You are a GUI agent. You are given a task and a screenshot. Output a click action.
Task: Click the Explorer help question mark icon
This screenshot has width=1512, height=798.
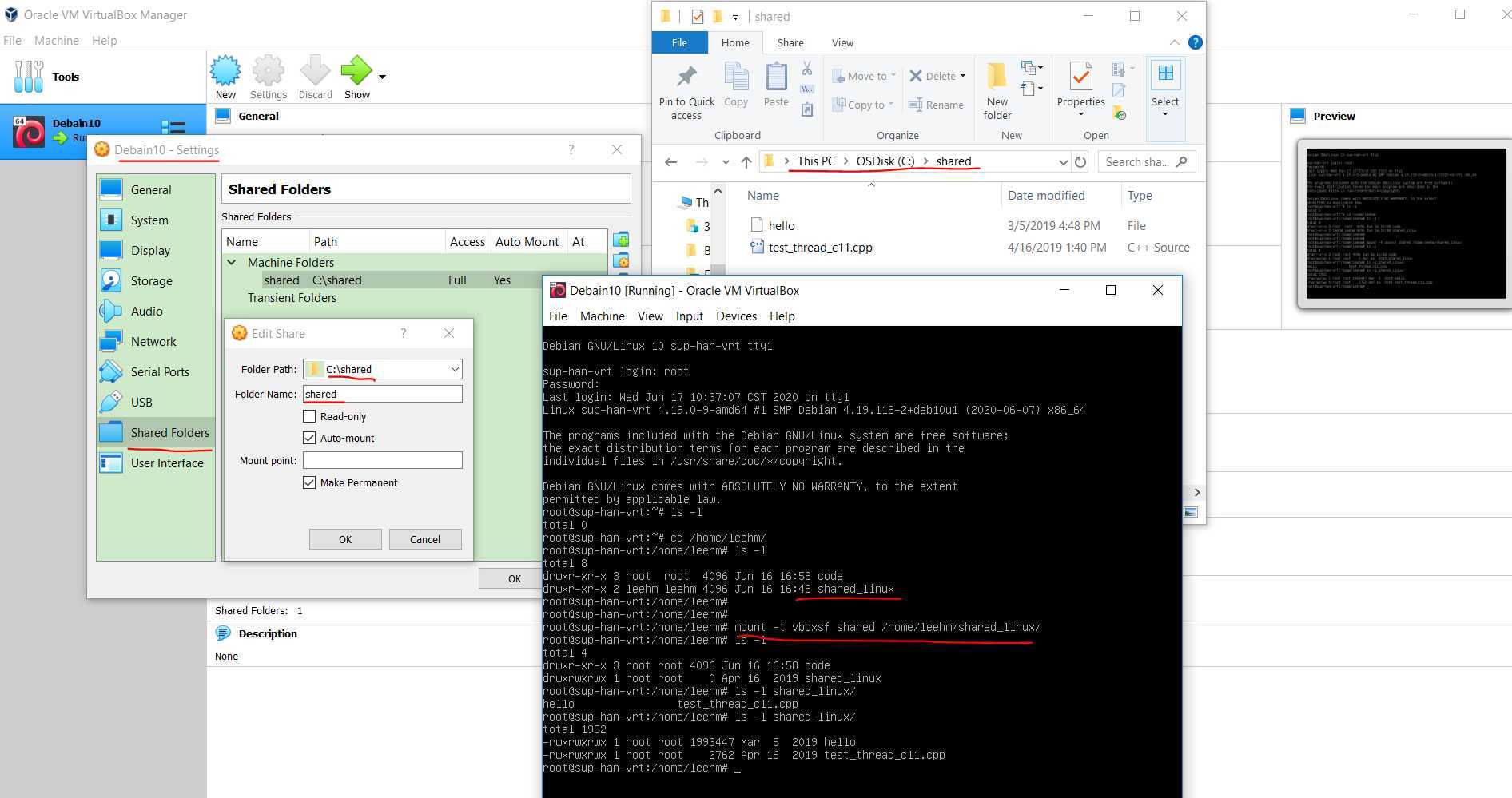pyautogui.click(x=1195, y=42)
